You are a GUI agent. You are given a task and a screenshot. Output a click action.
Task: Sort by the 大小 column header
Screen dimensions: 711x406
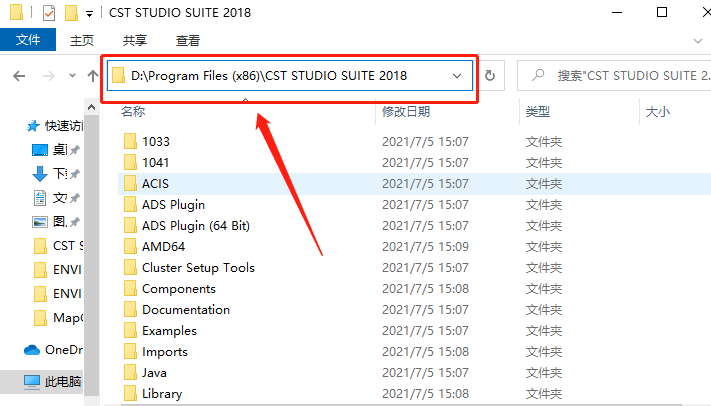657,112
